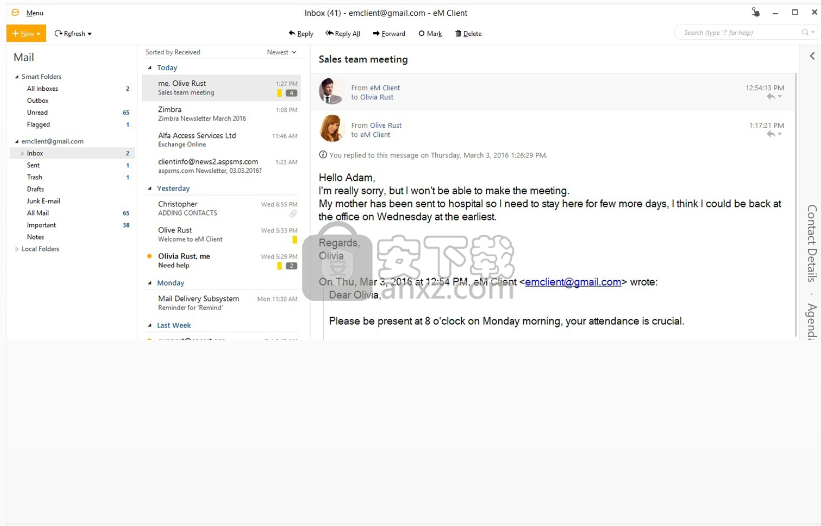Click the Sorted by Received header
The height and width of the screenshot is (526, 821).
click(x=173, y=52)
